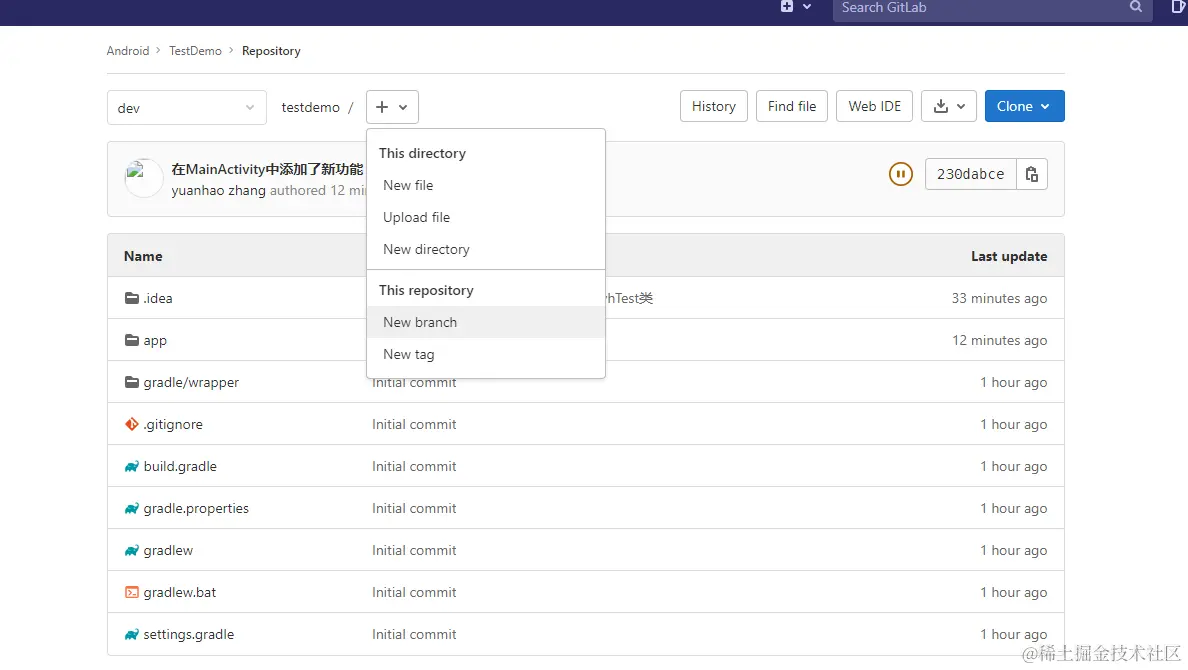Open the .idea directory name
The image size is (1188, 670).
click(158, 298)
